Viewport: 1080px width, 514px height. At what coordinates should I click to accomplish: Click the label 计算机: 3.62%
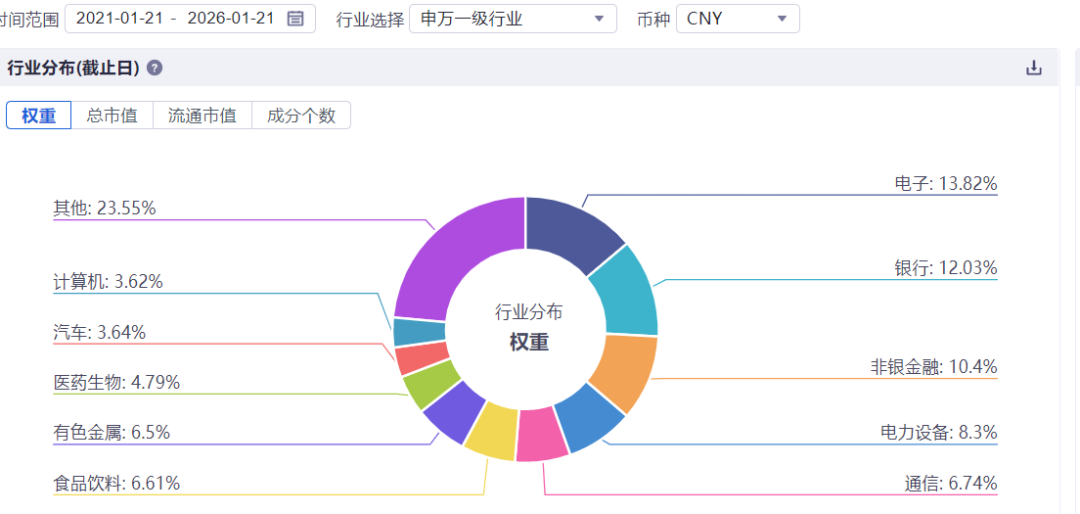pos(107,282)
